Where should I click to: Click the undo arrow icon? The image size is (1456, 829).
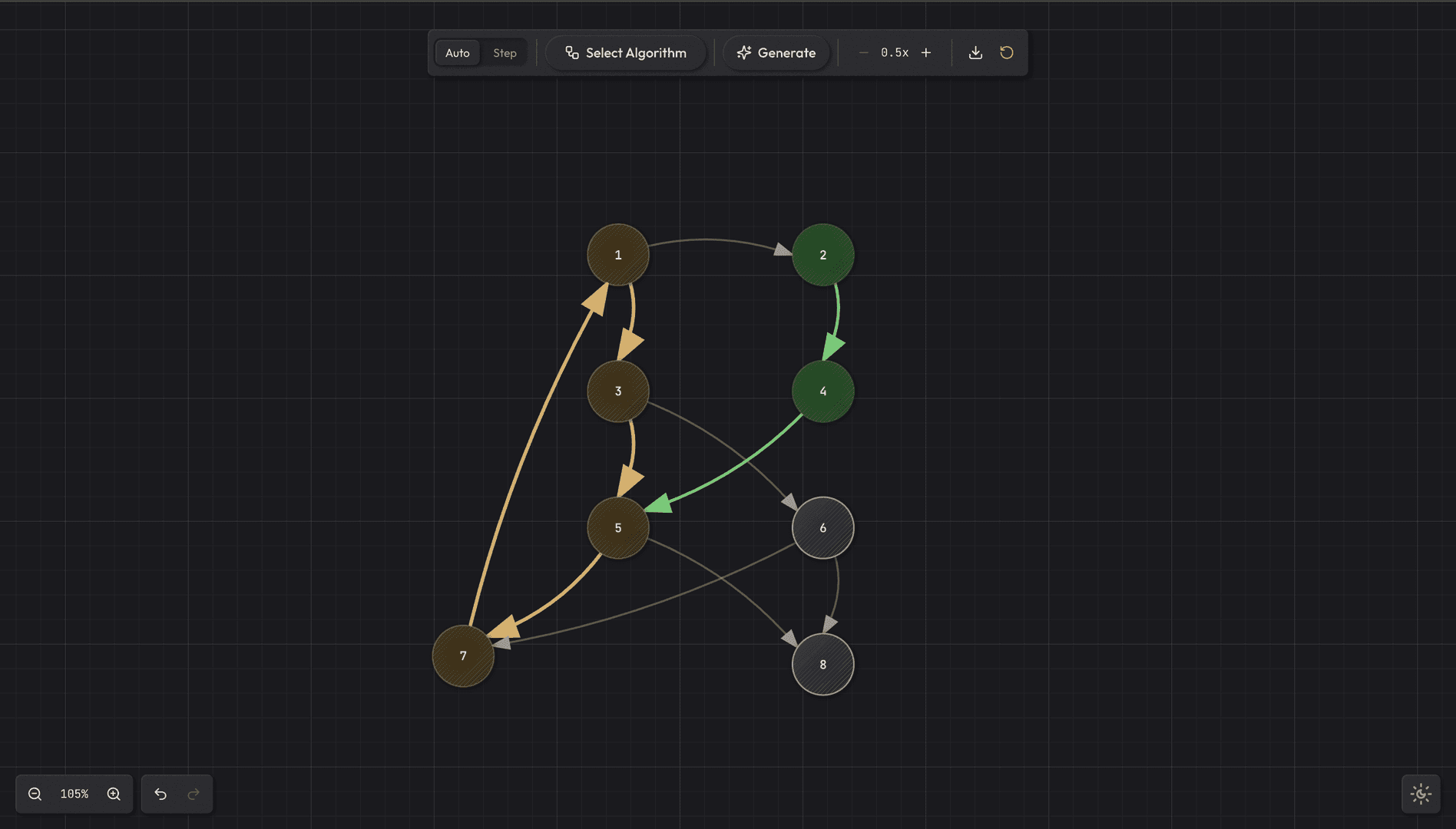[160, 794]
